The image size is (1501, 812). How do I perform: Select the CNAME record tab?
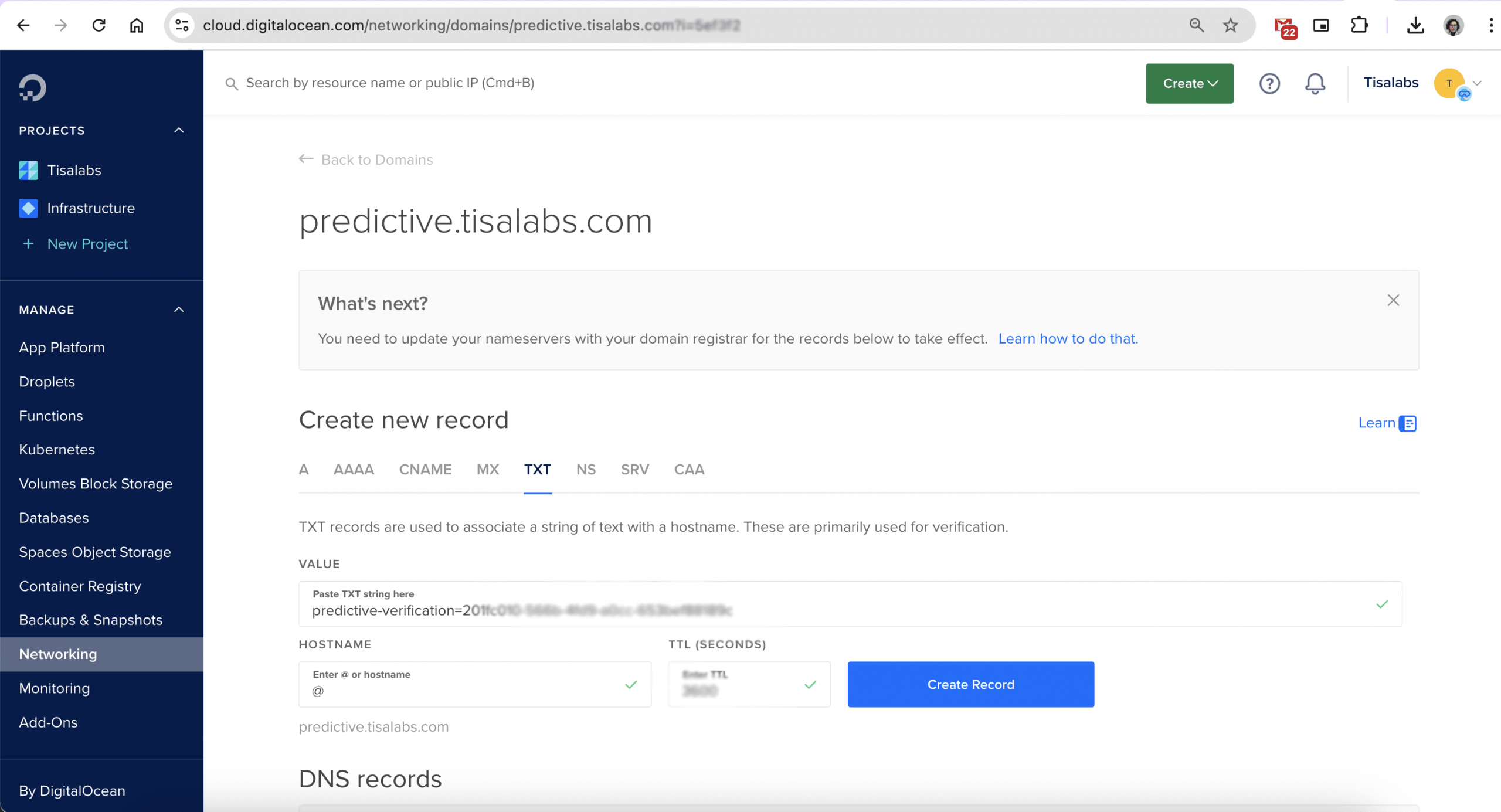pyautogui.click(x=425, y=470)
